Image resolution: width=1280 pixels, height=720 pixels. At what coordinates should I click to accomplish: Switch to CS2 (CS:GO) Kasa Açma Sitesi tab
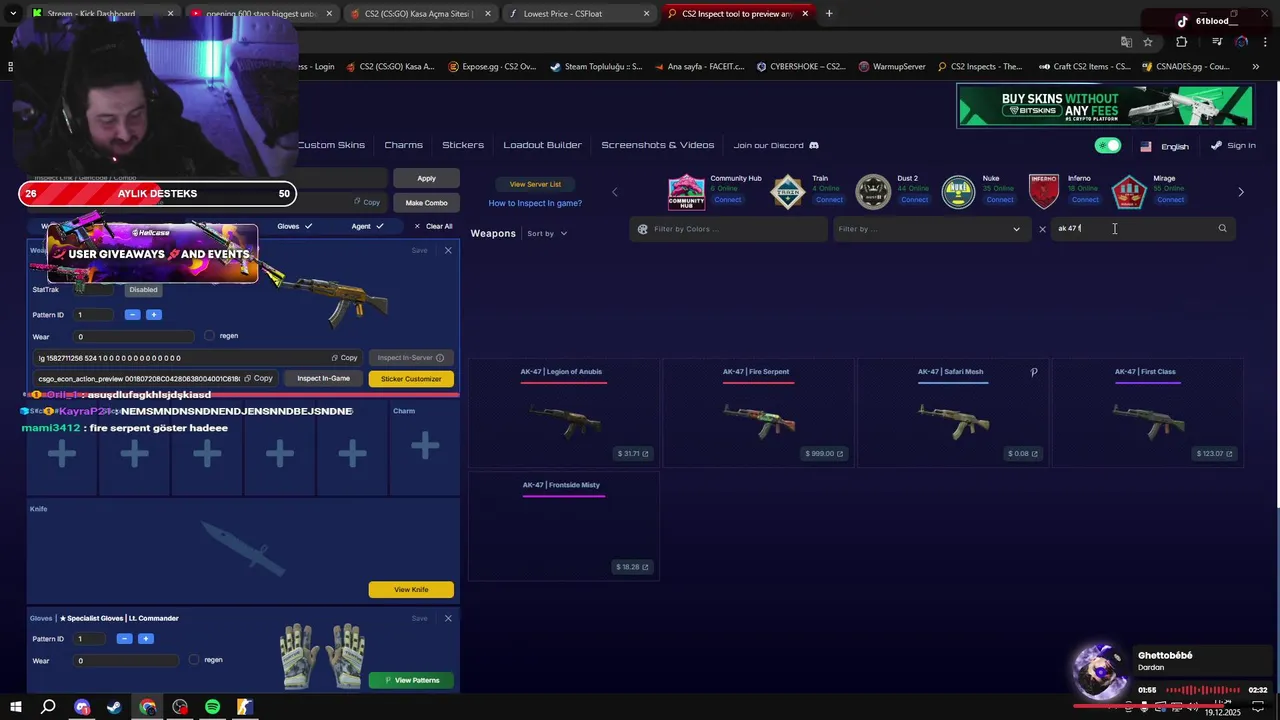pyautogui.click(x=421, y=14)
